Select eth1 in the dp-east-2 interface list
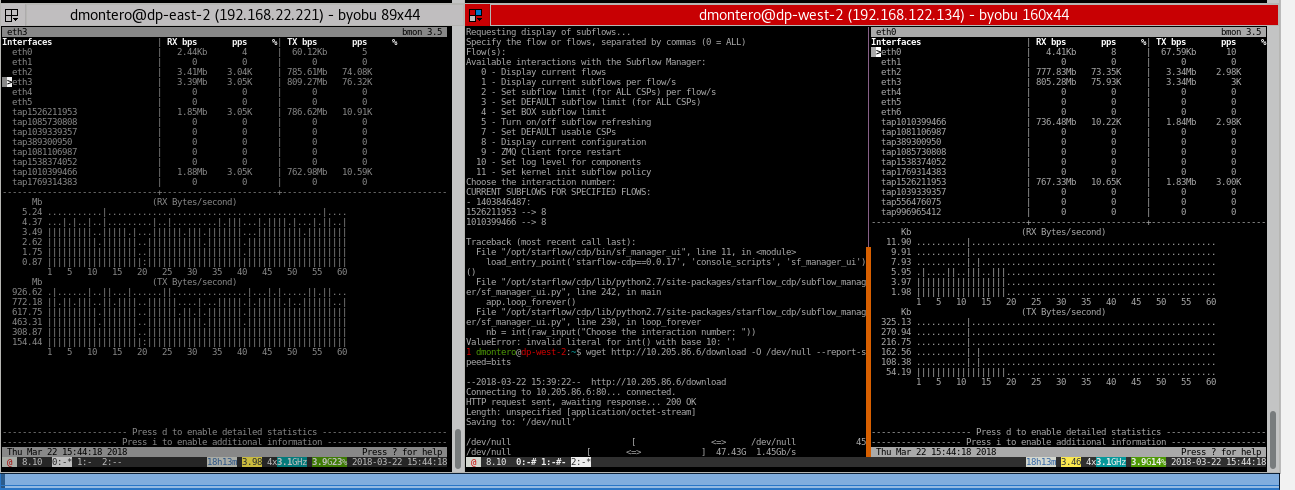This screenshot has height=490, width=1295. tap(21, 61)
